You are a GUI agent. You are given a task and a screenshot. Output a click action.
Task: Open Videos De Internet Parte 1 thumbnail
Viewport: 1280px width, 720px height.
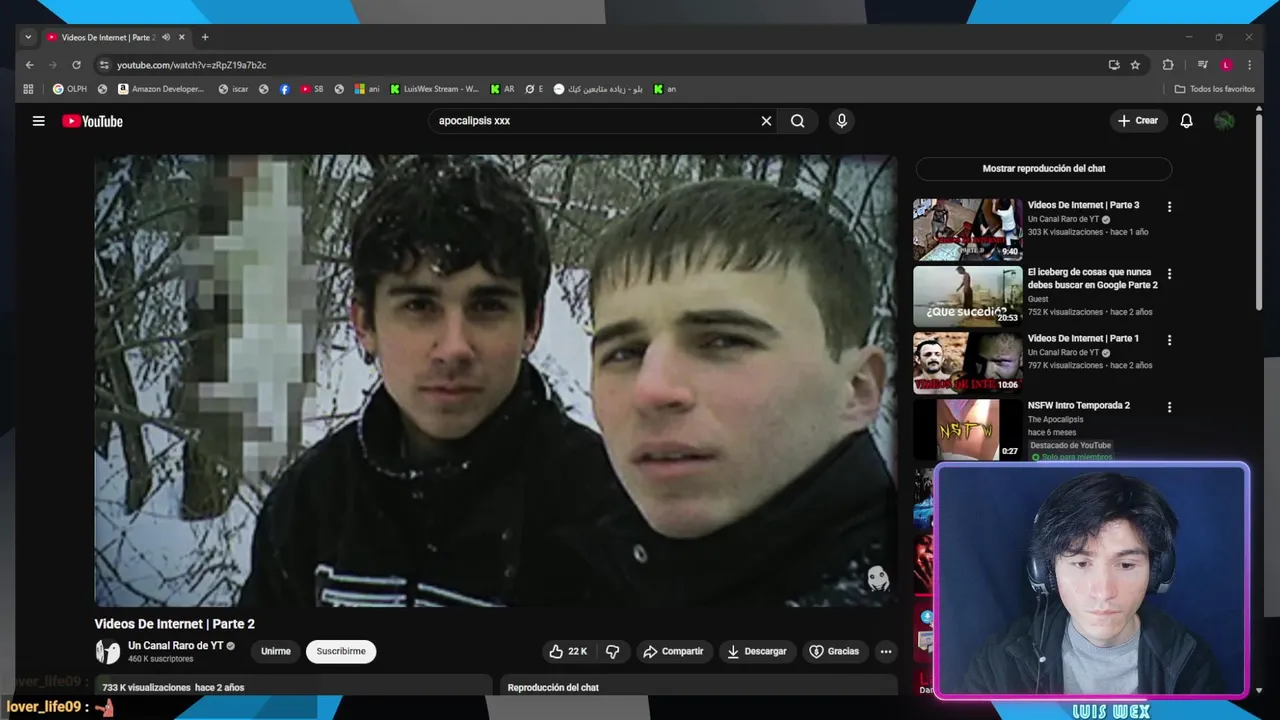point(968,363)
